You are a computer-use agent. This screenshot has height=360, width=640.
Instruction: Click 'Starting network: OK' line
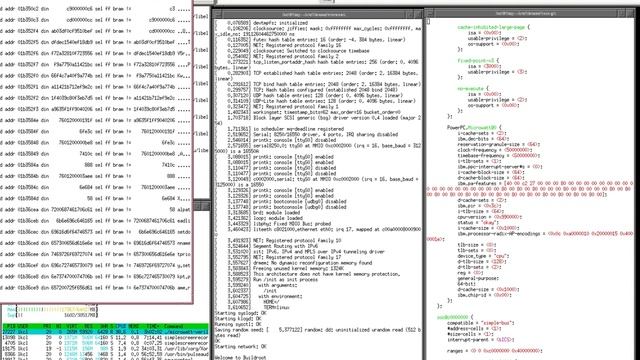240,347
